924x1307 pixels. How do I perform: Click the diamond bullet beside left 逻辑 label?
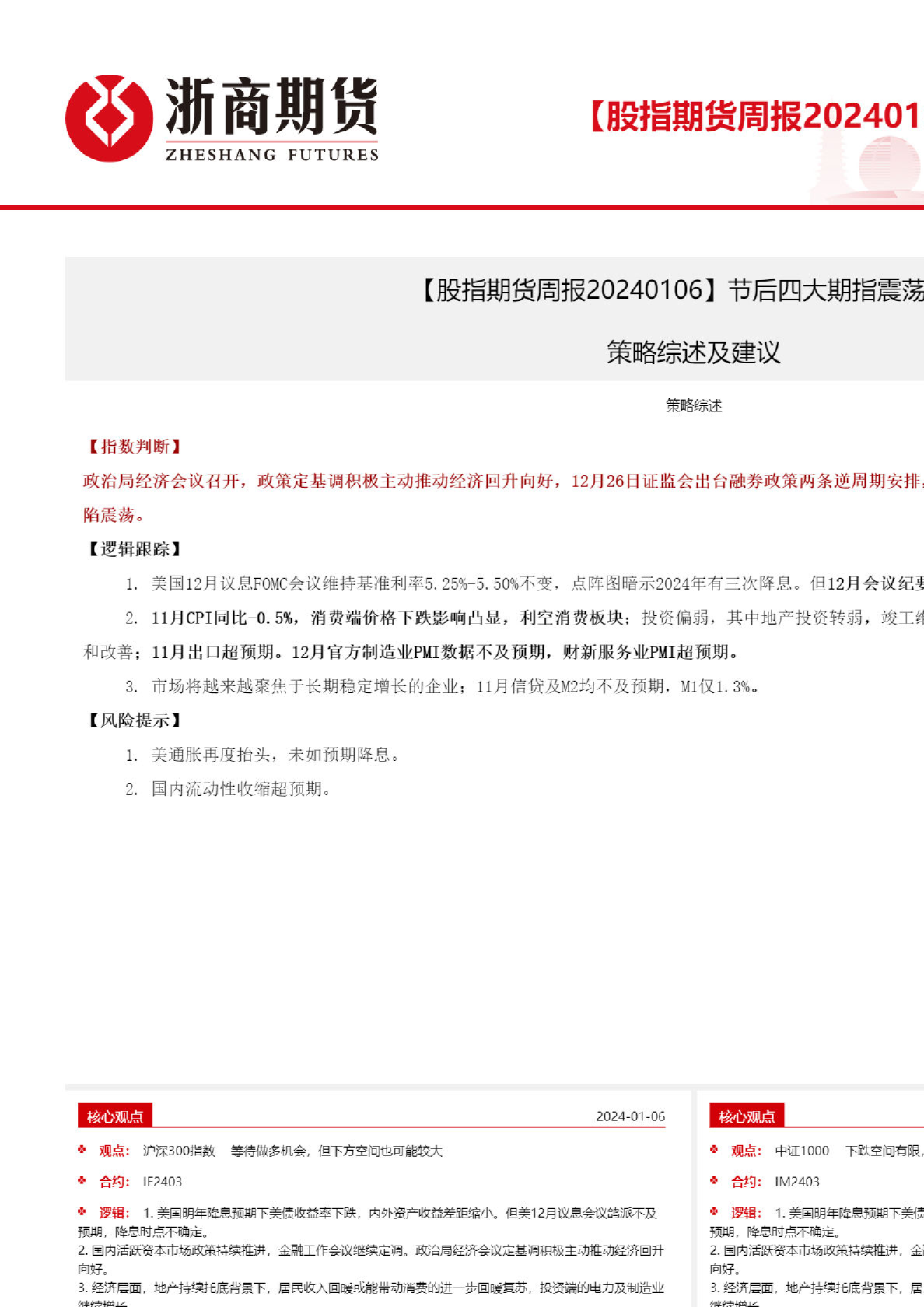point(82,1211)
